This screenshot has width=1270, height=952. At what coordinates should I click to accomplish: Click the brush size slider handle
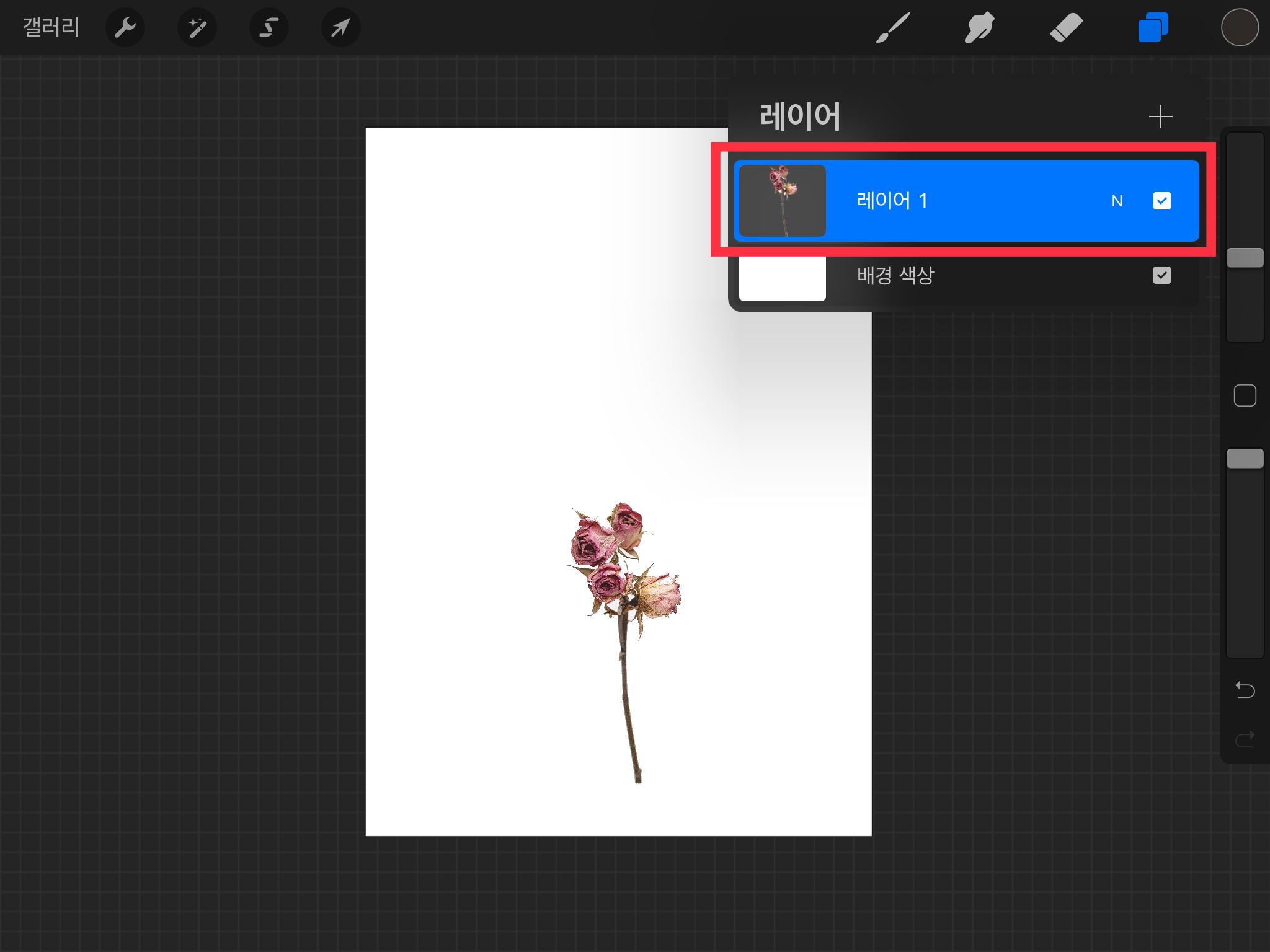coord(1245,258)
